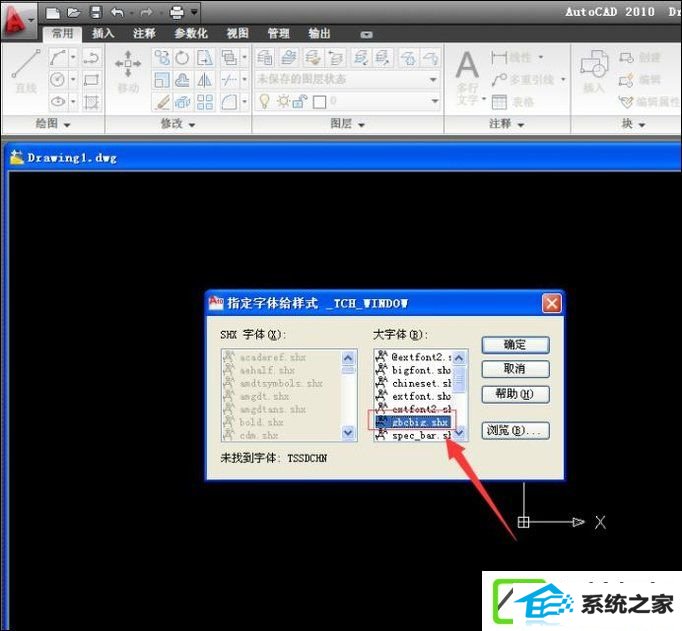The image size is (682, 631).
Task: Switch to the 参数化 ribbon tab
Action: [191, 33]
